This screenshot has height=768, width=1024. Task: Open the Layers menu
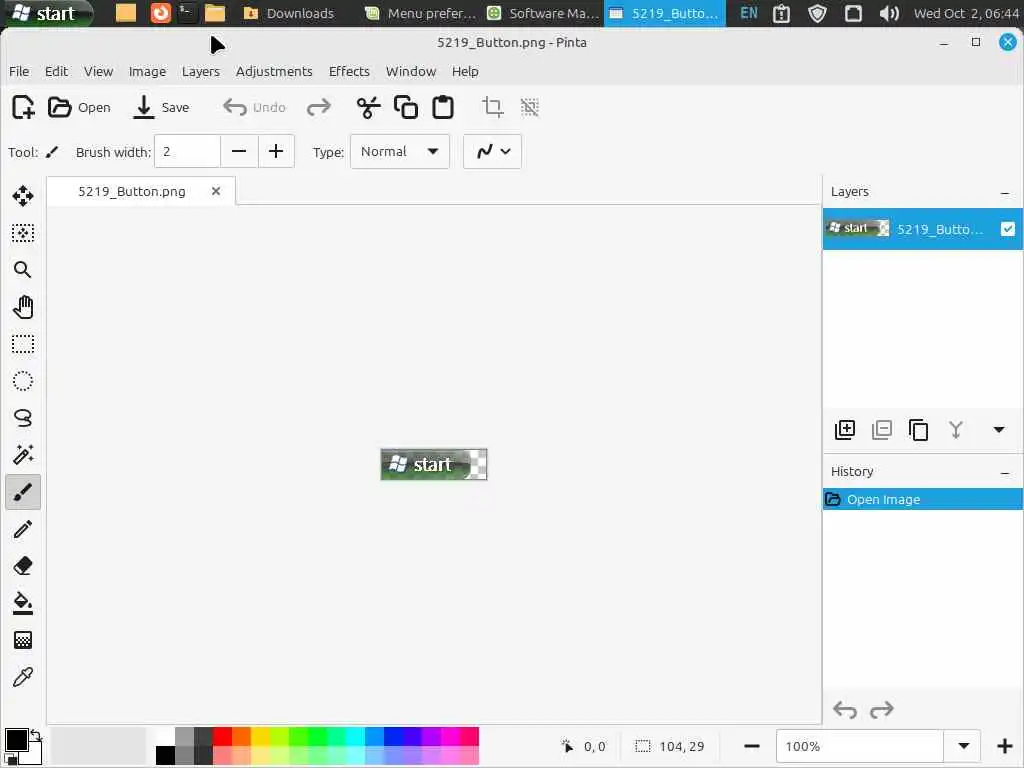point(200,71)
